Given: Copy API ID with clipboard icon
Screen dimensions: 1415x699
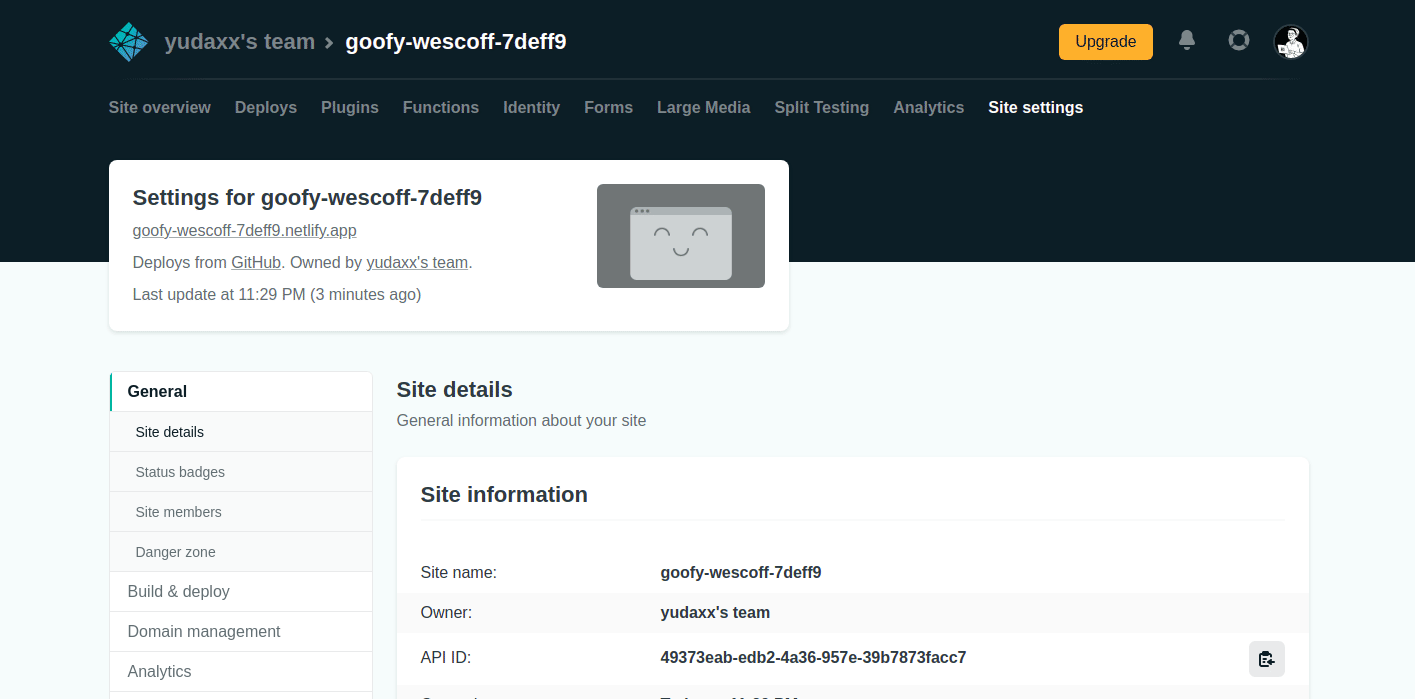Looking at the screenshot, I should 1267,659.
